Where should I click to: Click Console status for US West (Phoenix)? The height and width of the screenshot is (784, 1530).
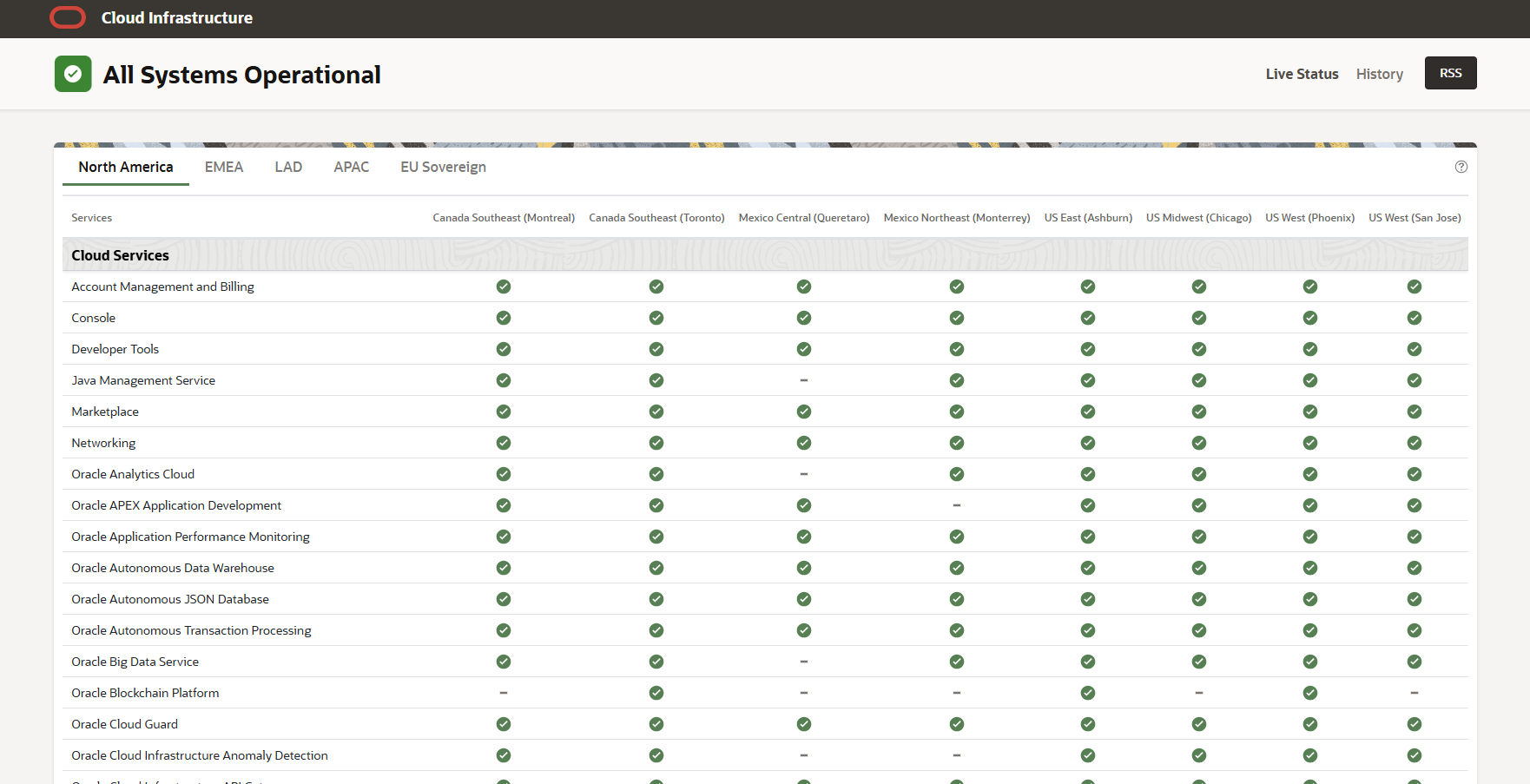pos(1310,318)
